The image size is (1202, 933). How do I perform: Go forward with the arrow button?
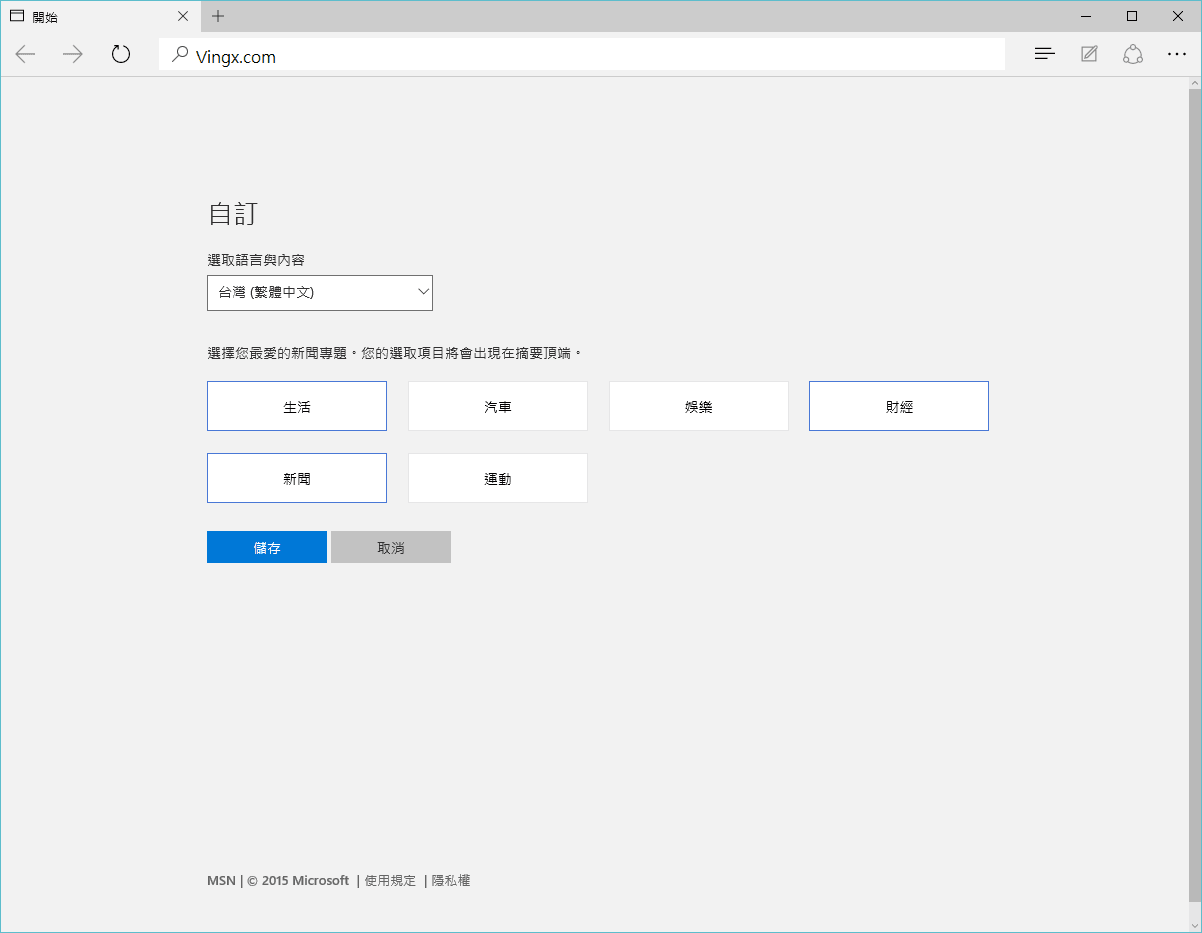[73, 54]
